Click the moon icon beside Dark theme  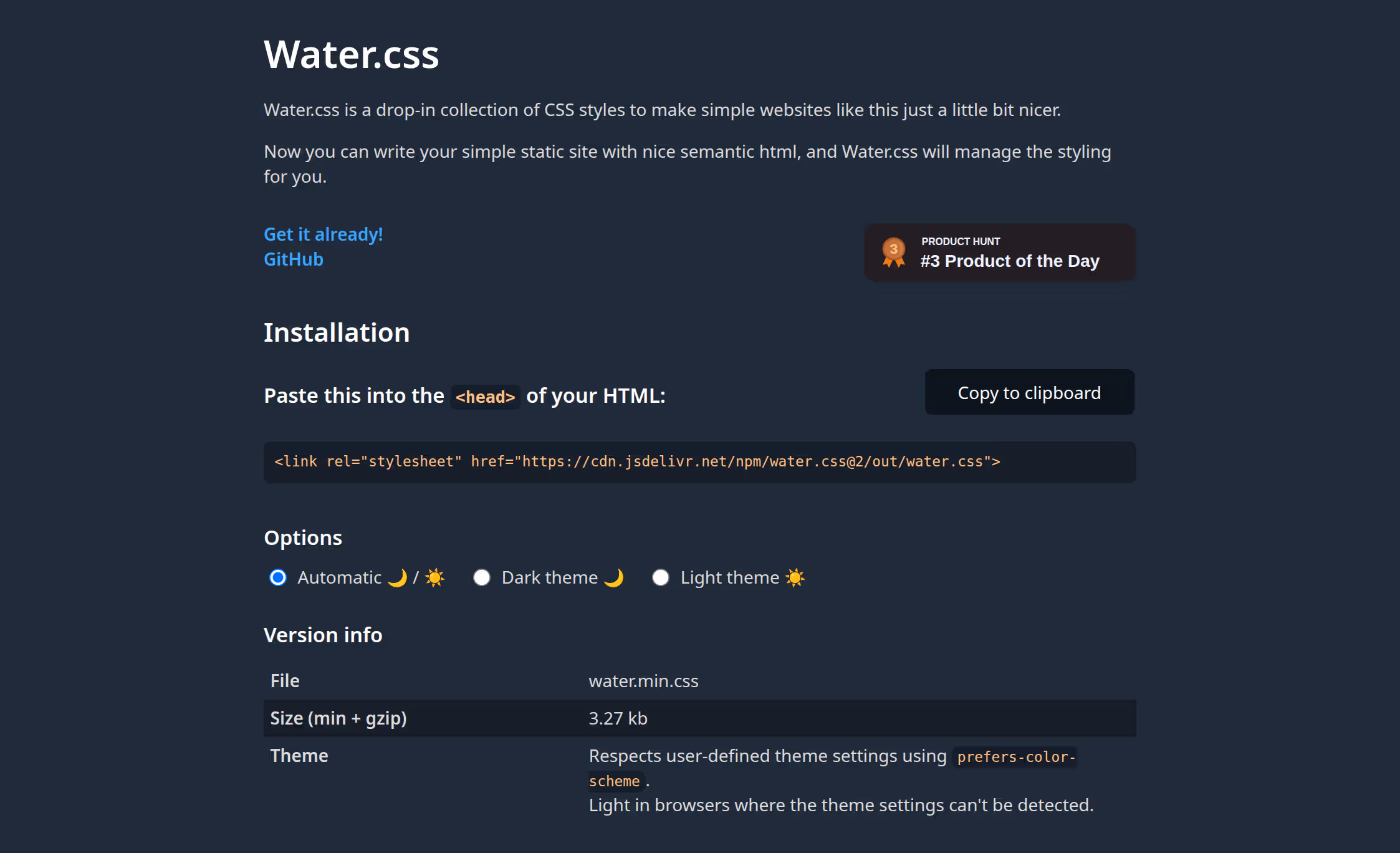615,578
